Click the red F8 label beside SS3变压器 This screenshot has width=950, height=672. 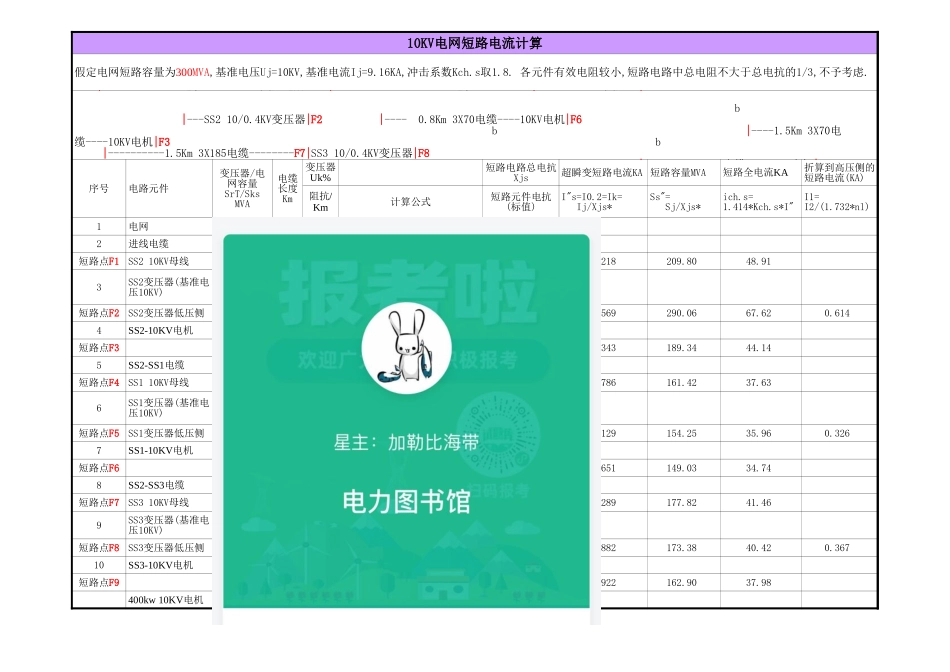coord(422,153)
